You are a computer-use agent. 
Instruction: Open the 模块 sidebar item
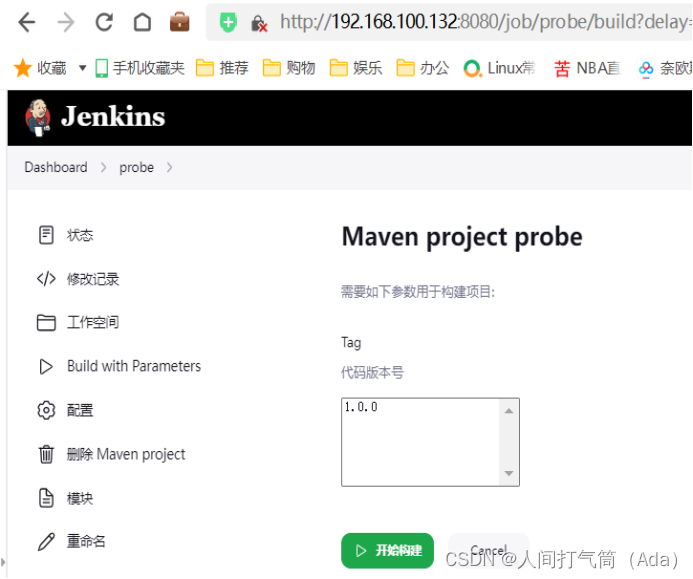click(80, 498)
